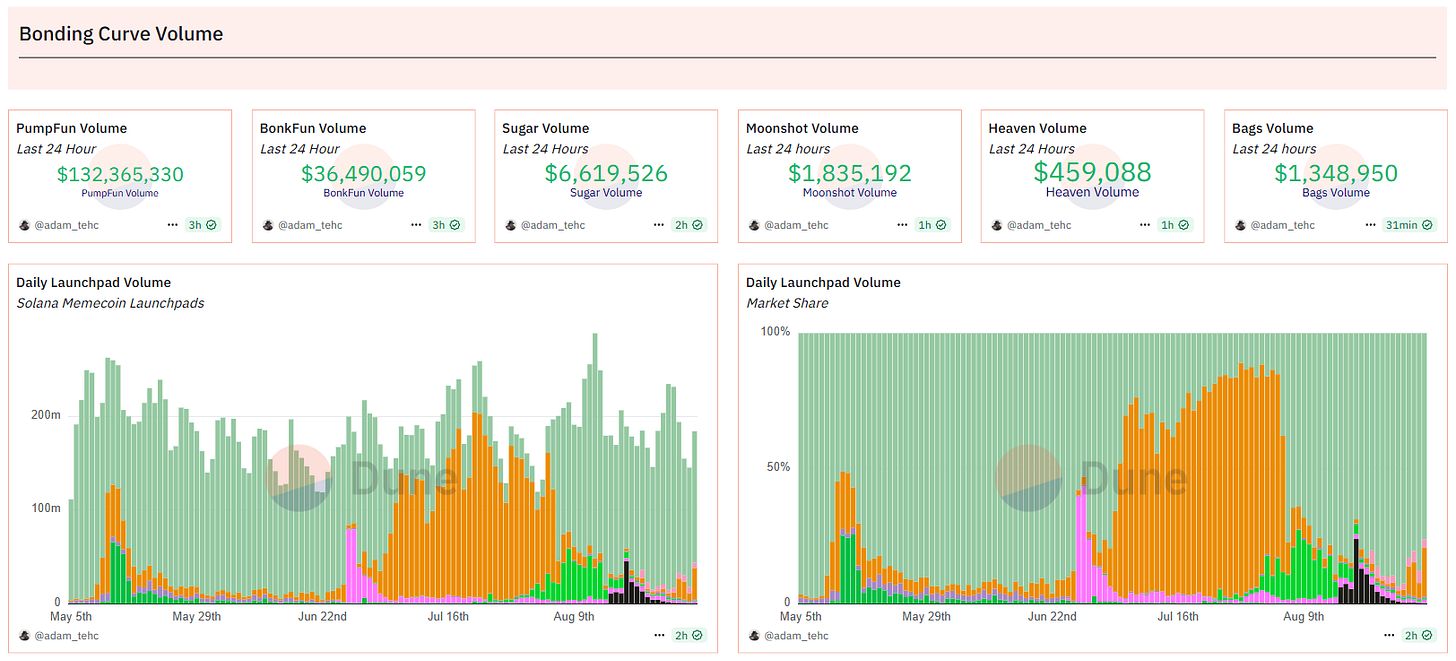The height and width of the screenshot is (661, 1456).
Task: Click the $1,835,192 Moonshot value
Action: [849, 173]
